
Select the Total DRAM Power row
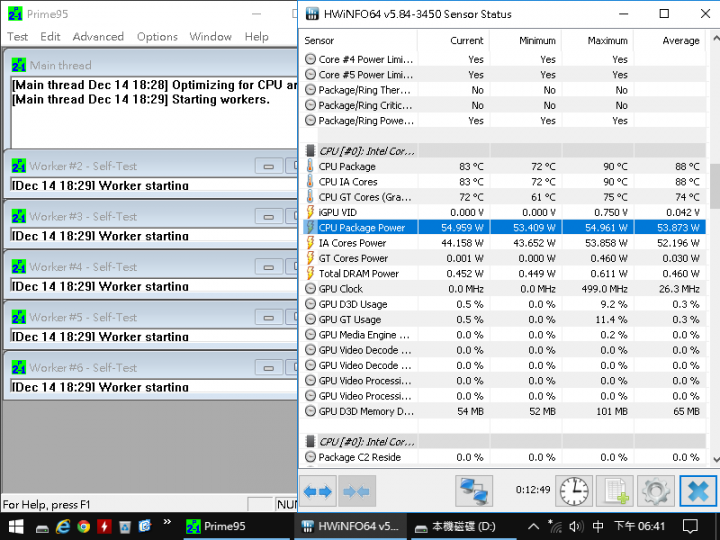[504, 274]
